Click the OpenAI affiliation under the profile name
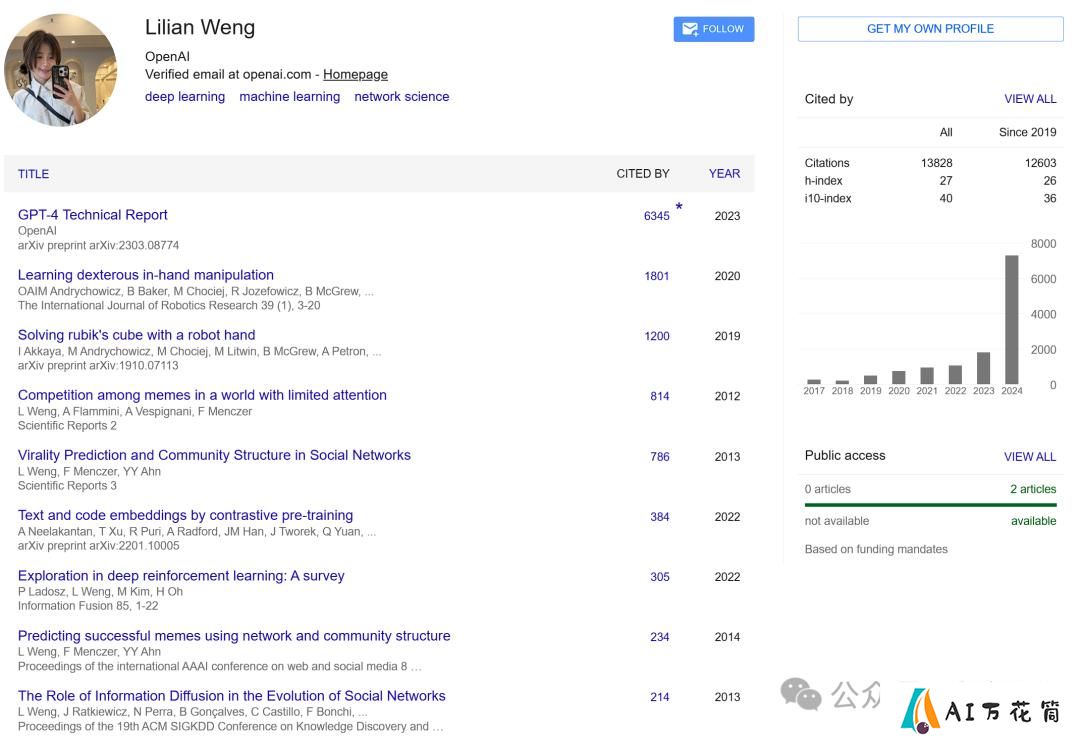 pos(167,56)
